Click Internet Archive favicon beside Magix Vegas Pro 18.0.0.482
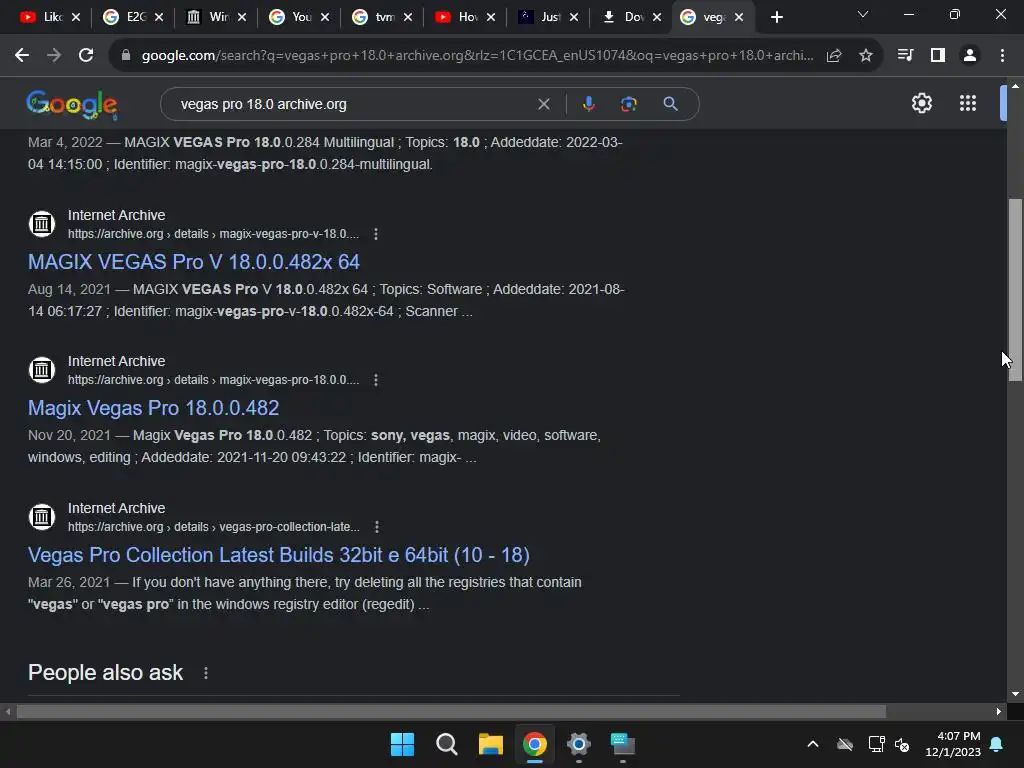The width and height of the screenshot is (1024, 768). coord(42,370)
